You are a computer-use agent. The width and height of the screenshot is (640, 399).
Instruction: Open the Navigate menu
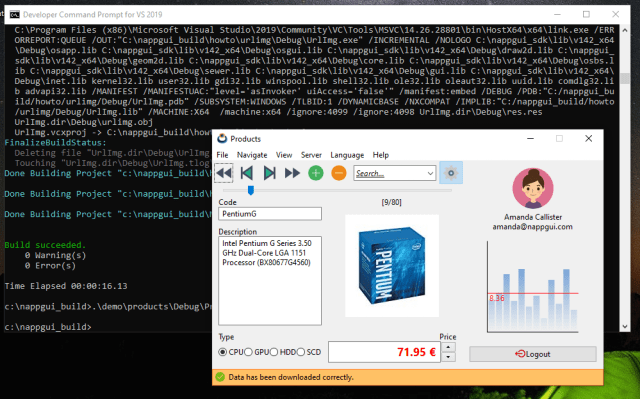pos(252,155)
